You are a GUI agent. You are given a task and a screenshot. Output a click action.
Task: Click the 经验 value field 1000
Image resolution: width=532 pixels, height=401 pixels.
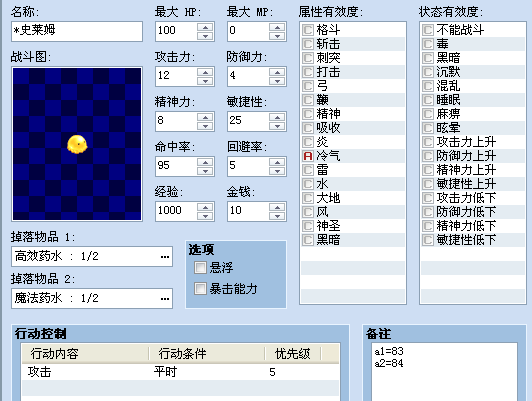tap(176, 211)
